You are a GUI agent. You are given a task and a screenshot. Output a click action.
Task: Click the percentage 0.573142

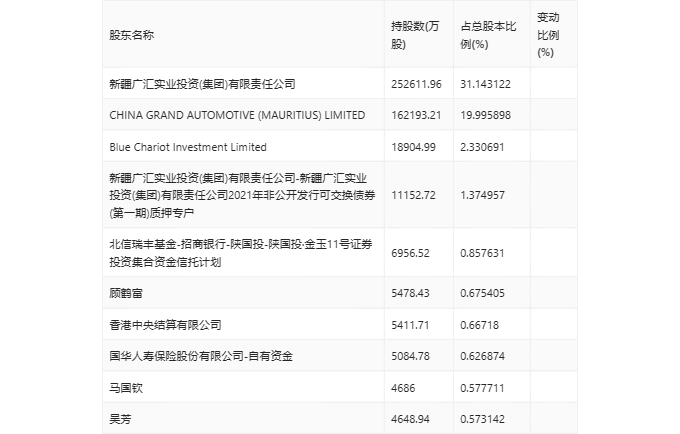point(482,419)
